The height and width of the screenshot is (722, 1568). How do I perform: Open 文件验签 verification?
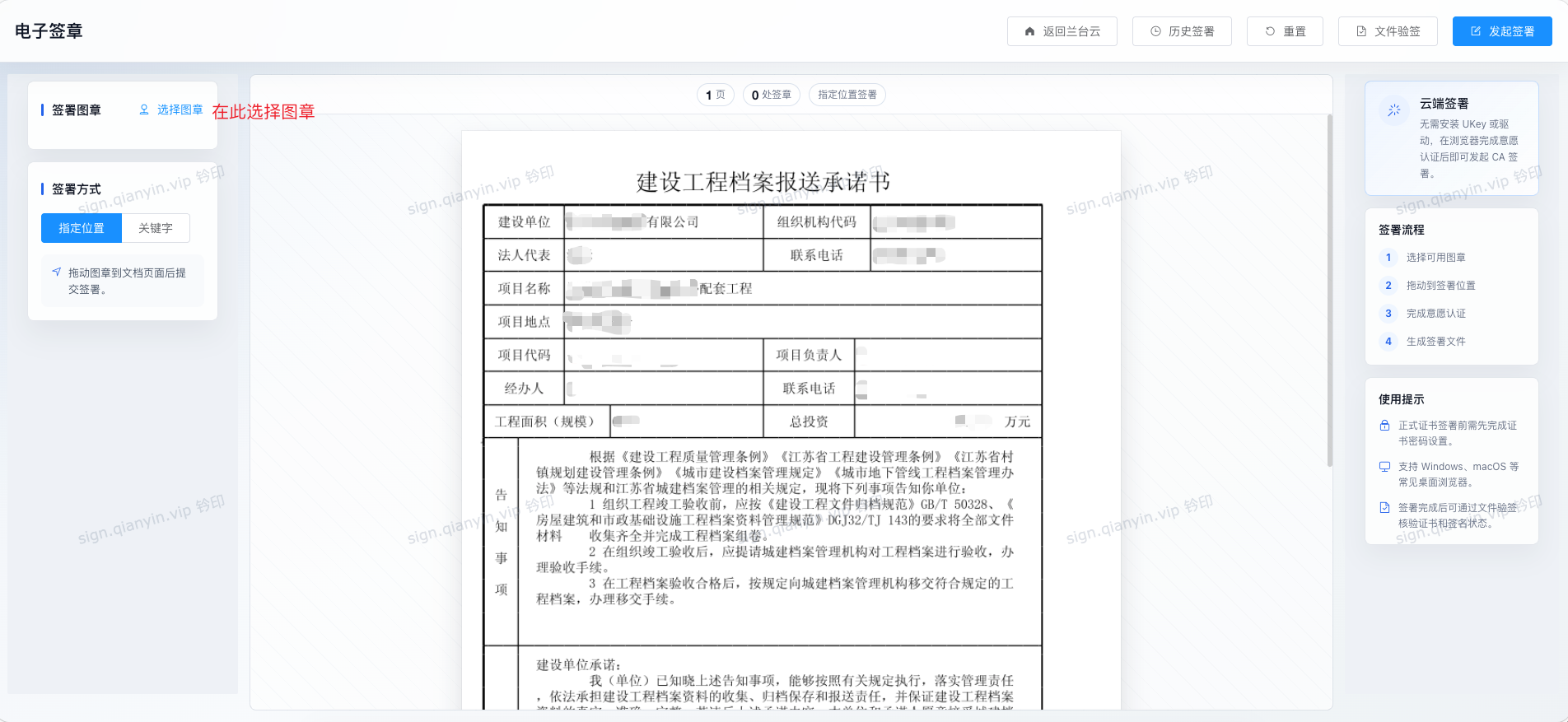(x=1388, y=31)
